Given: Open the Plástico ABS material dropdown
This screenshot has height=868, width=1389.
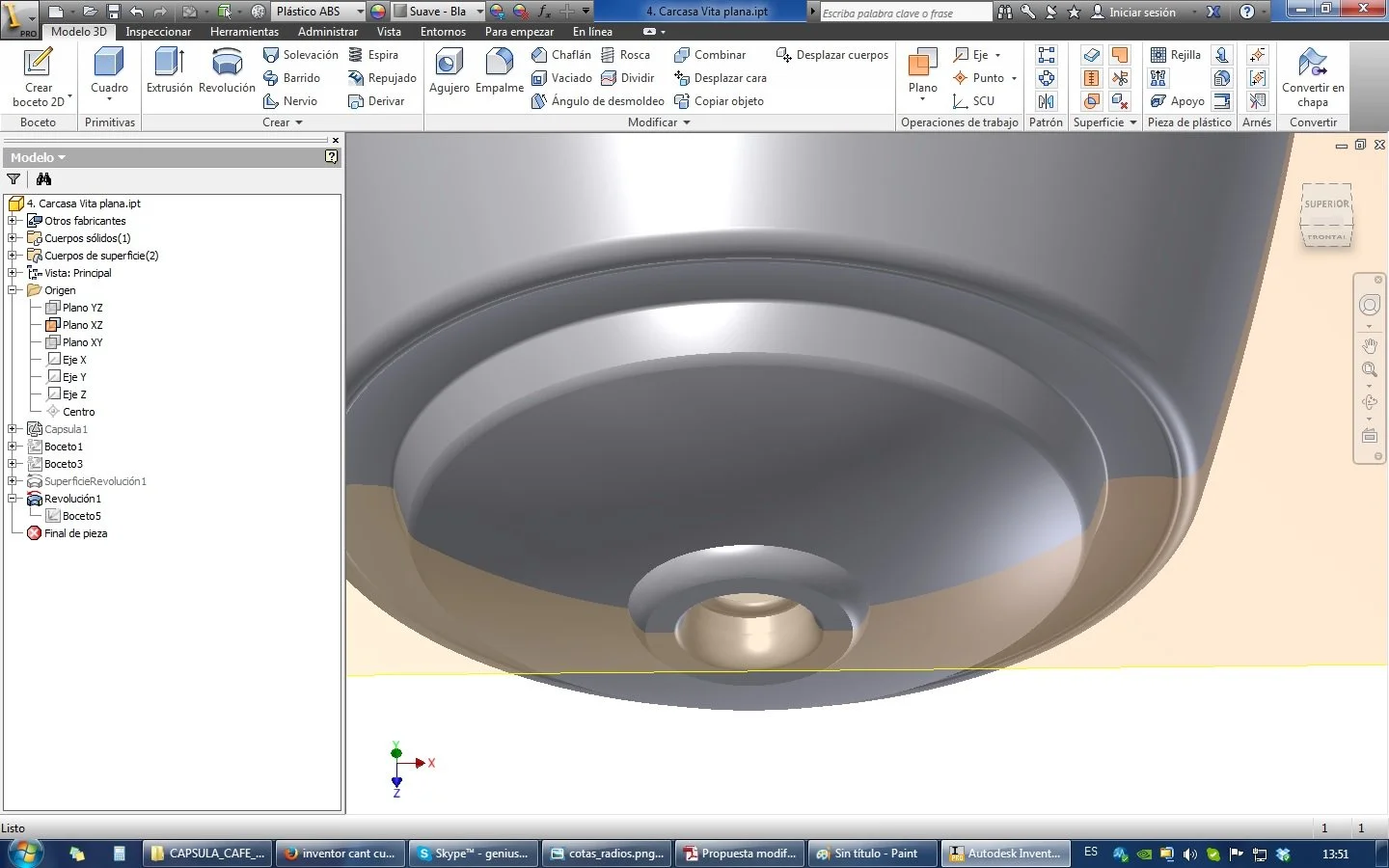Looking at the screenshot, I should pos(360,12).
